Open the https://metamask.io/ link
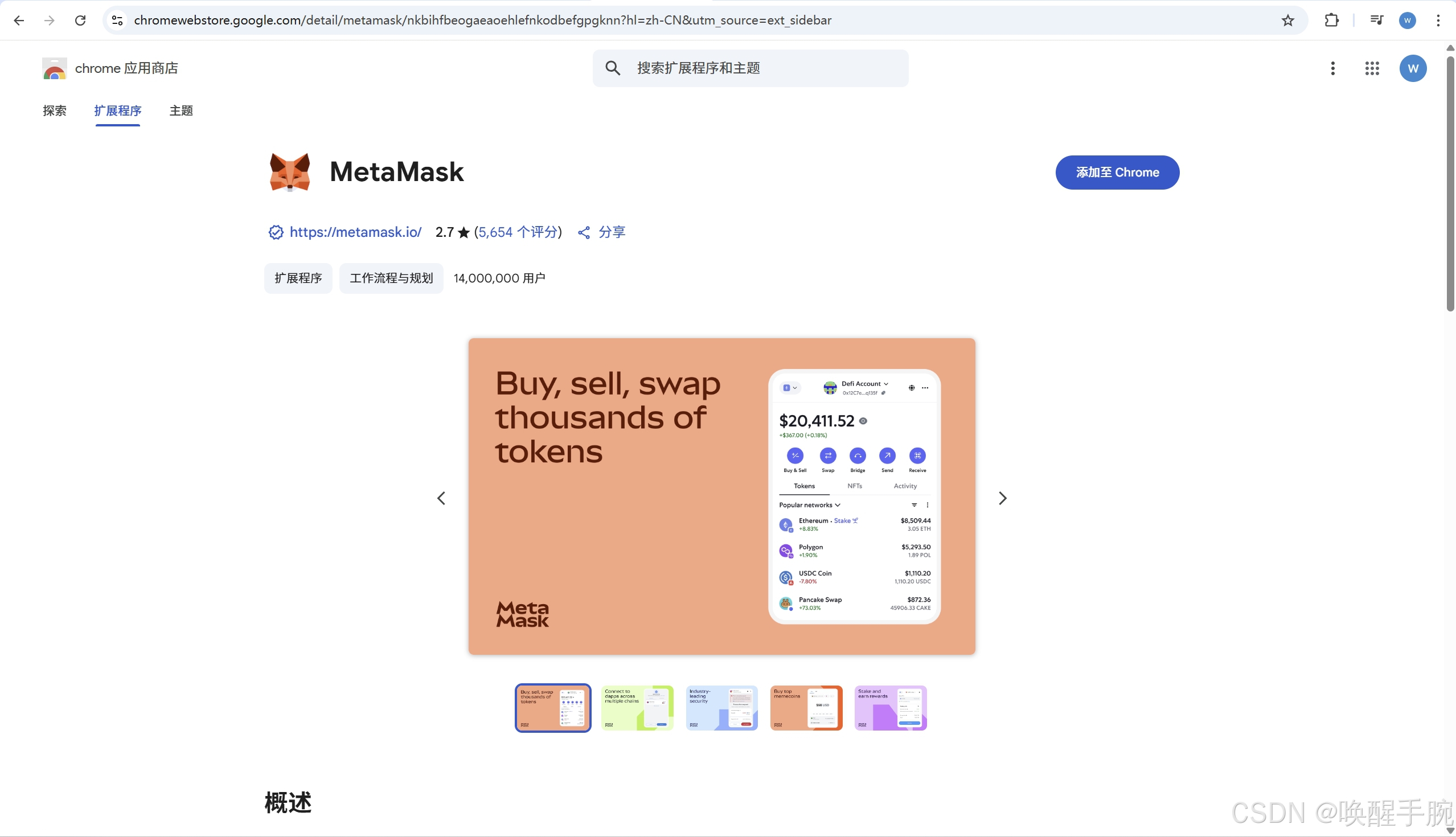1456x837 pixels. (355, 232)
